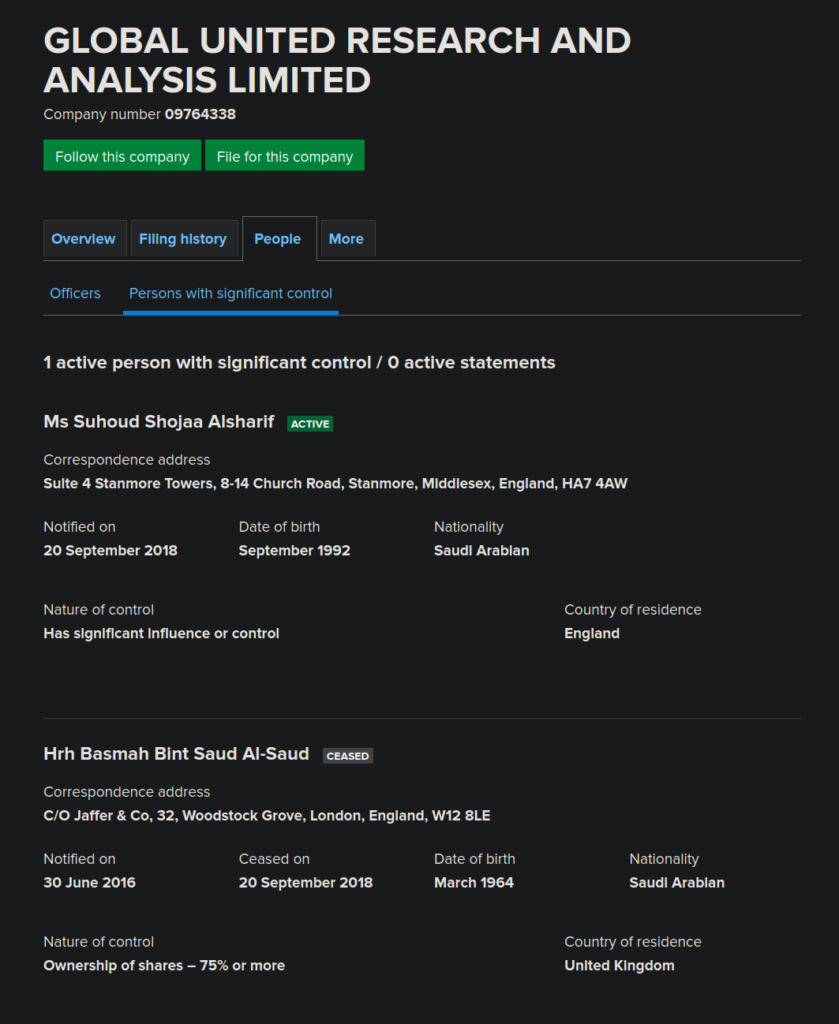Screen dimensions: 839x1024
Task: Click Has significant influence or control text
Action: [161, 634]
